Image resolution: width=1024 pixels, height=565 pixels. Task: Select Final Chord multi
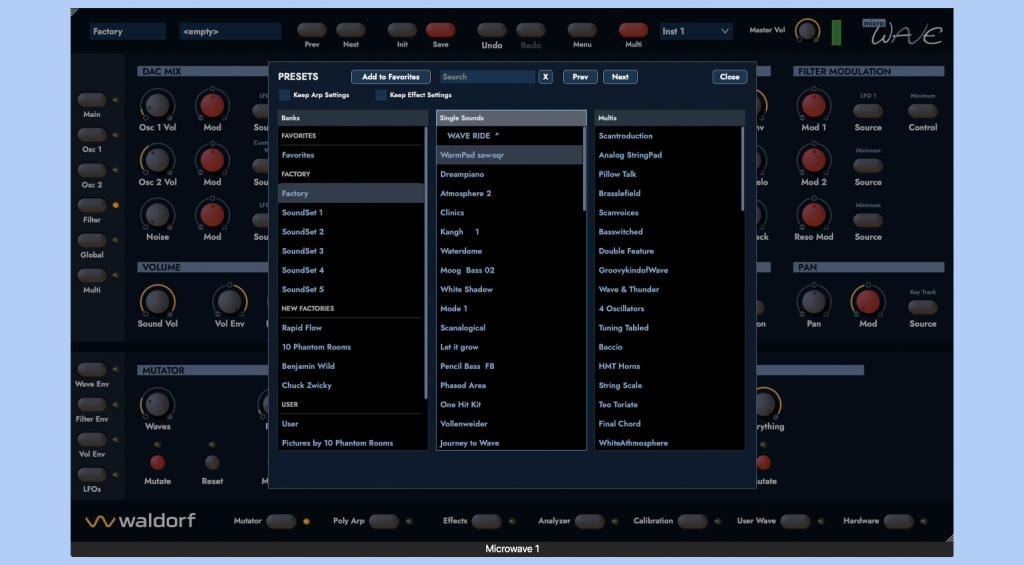[668, 424]
